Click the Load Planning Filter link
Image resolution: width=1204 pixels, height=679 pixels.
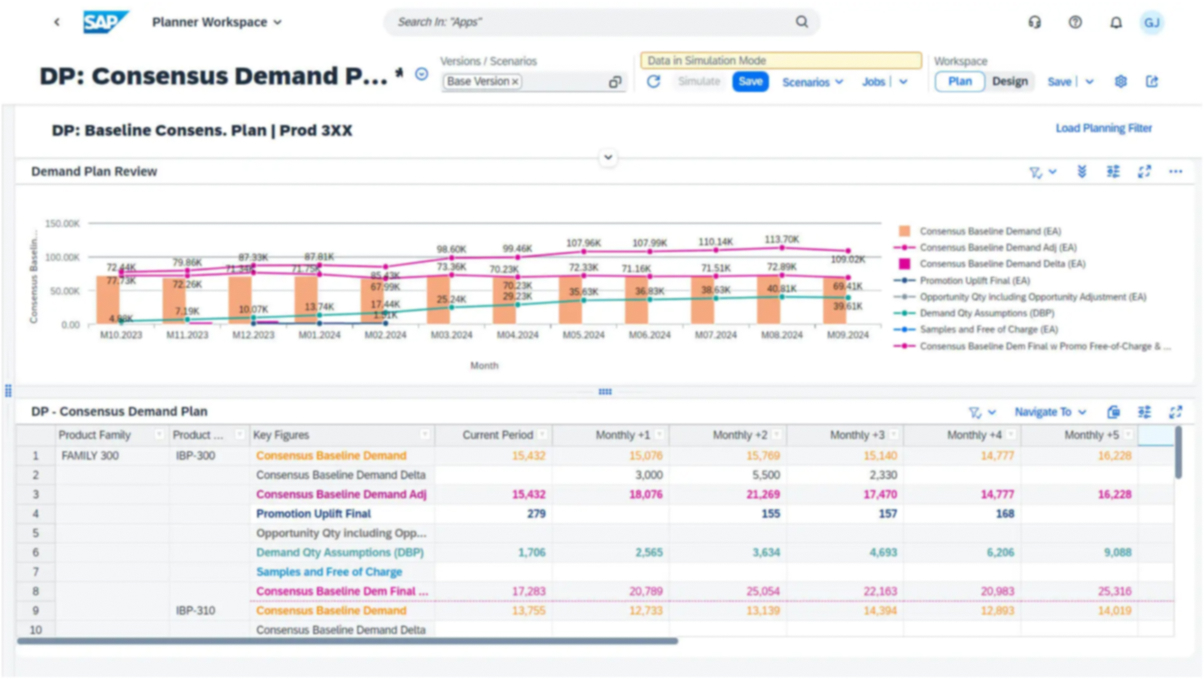[1103, 128]
